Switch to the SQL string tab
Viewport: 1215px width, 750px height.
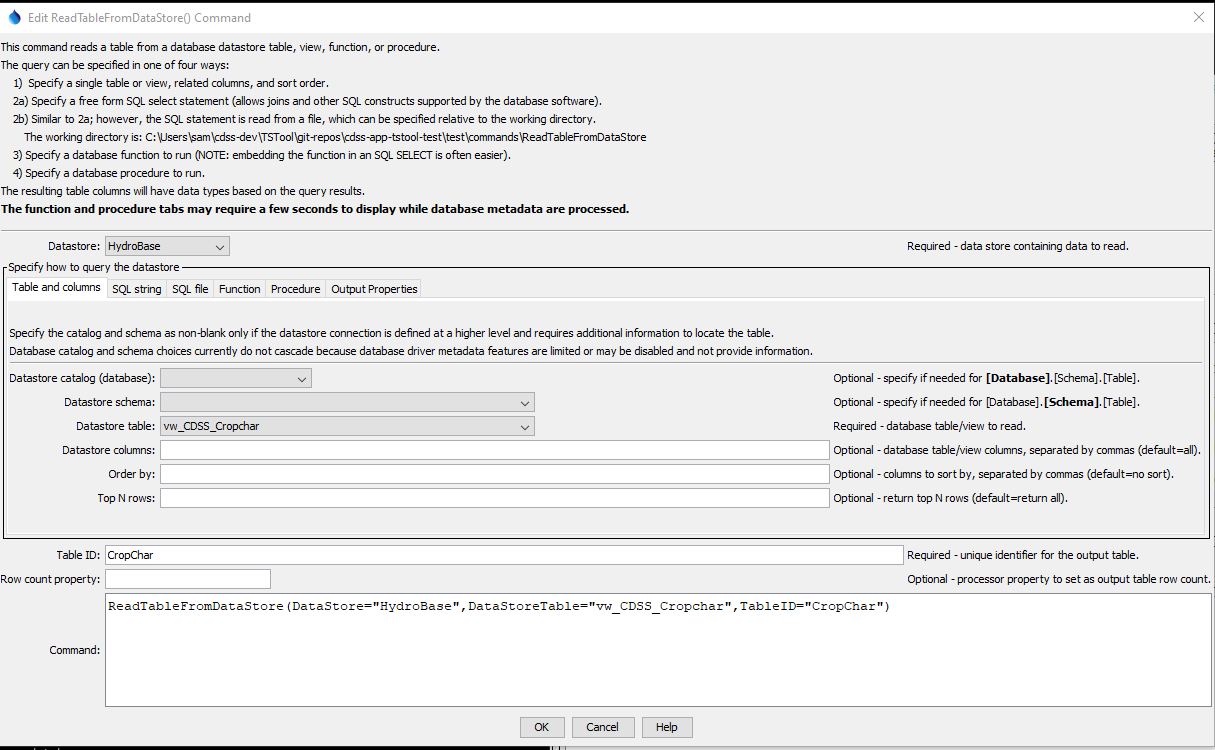tap(136, 289)
